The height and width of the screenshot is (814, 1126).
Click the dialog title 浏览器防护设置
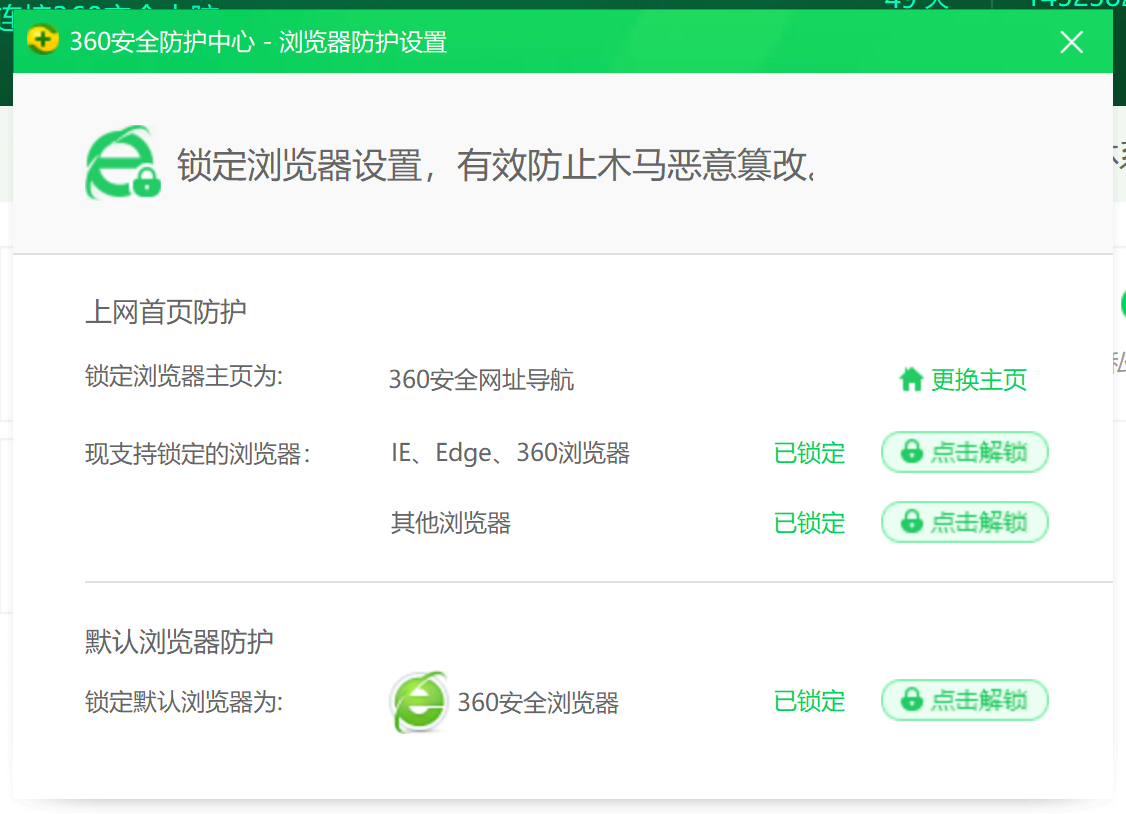click(363, 42)
